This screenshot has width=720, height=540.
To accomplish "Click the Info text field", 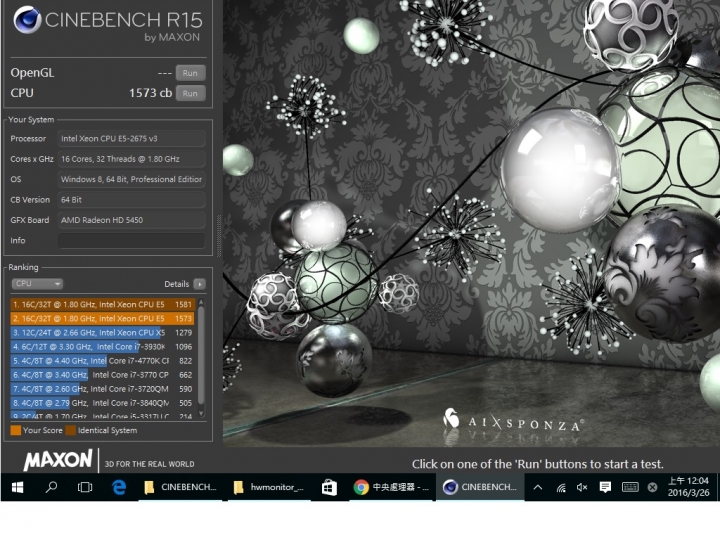I will [x=131, y=241].
